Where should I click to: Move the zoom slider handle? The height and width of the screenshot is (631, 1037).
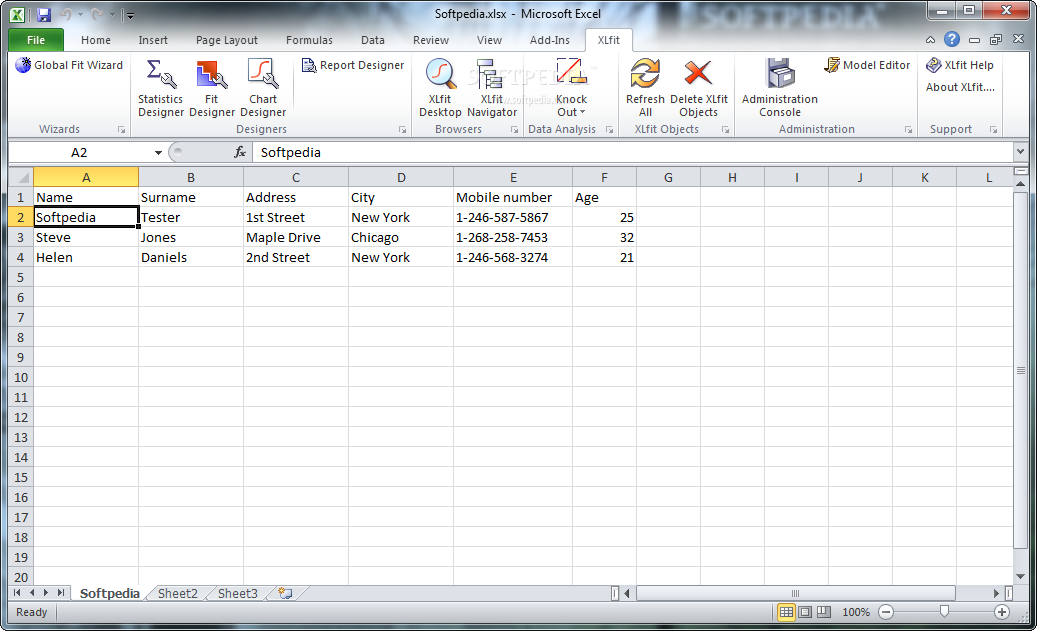(x=944, y=612)
